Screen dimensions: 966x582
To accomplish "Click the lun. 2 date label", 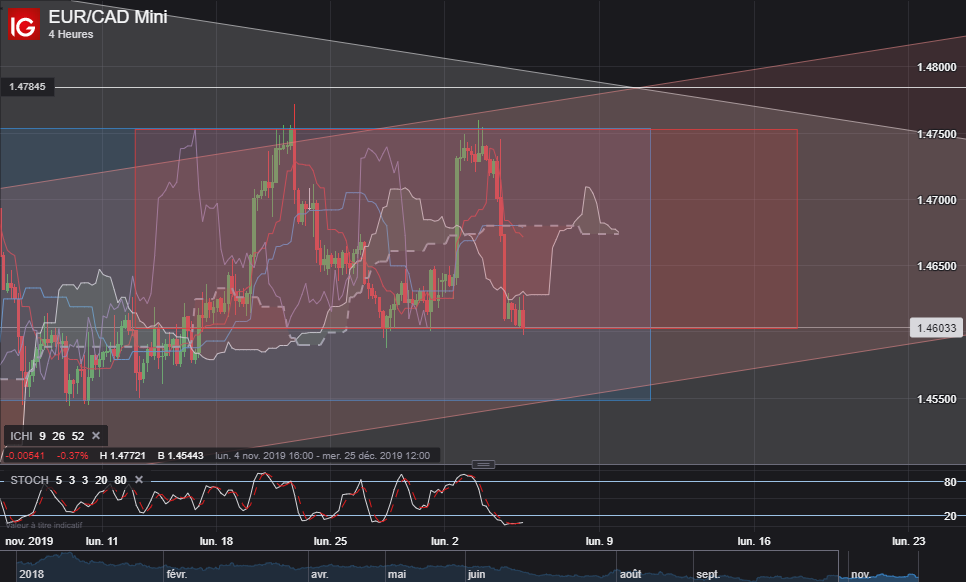I will pos(445,541).
